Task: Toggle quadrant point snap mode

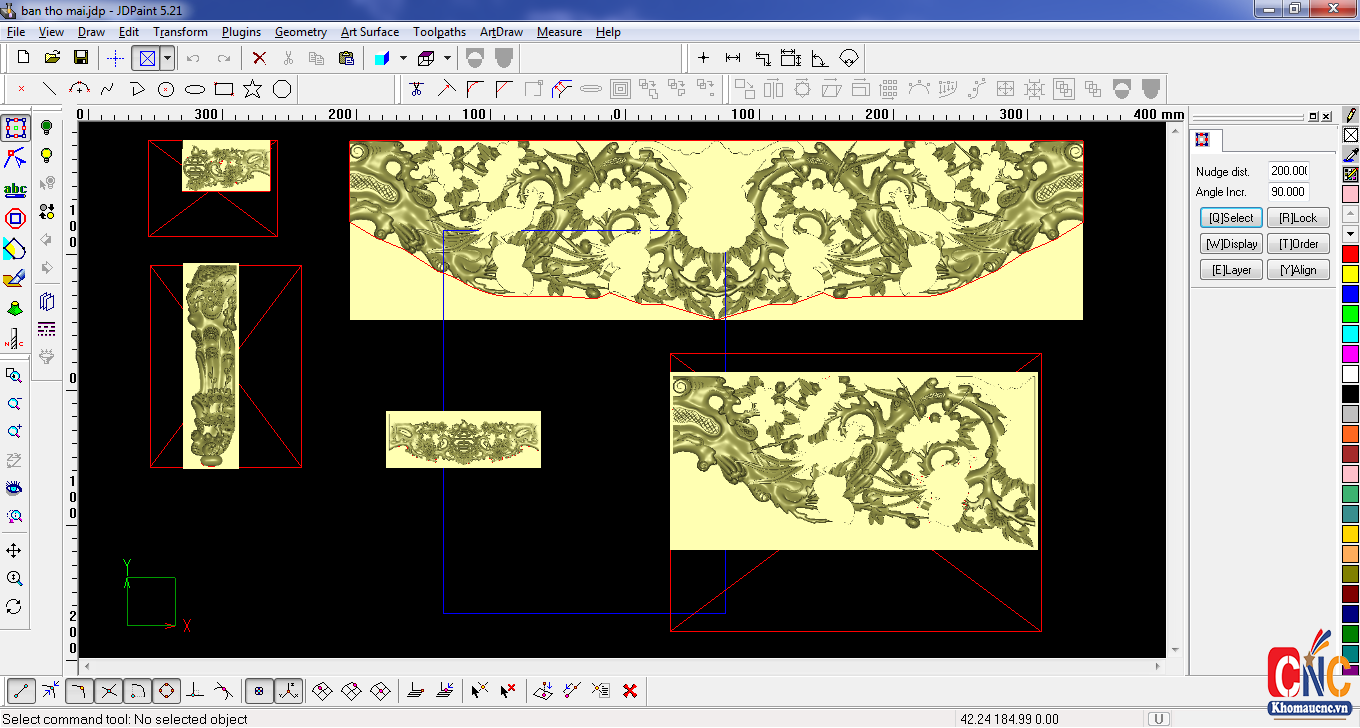Action: coord(167,690)
